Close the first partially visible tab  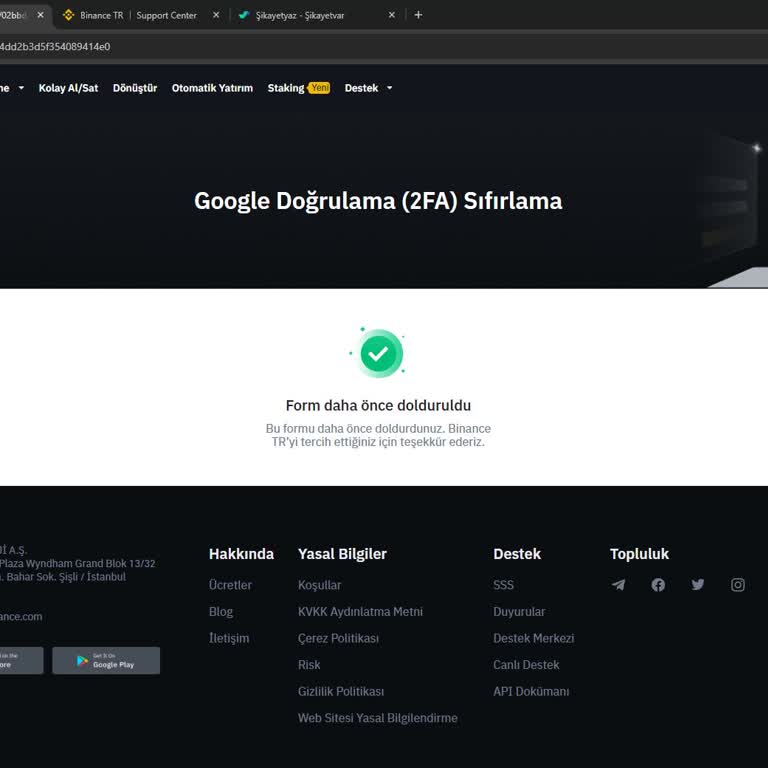(x=41, y=15)
